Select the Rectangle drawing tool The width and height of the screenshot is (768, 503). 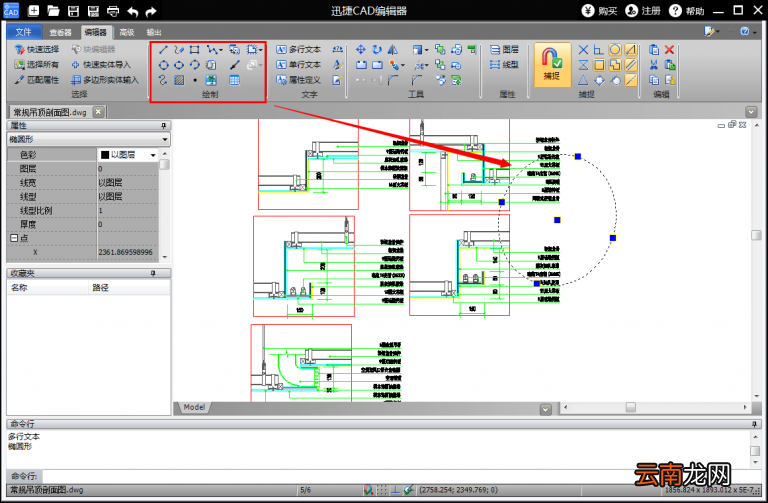[194, 49]
